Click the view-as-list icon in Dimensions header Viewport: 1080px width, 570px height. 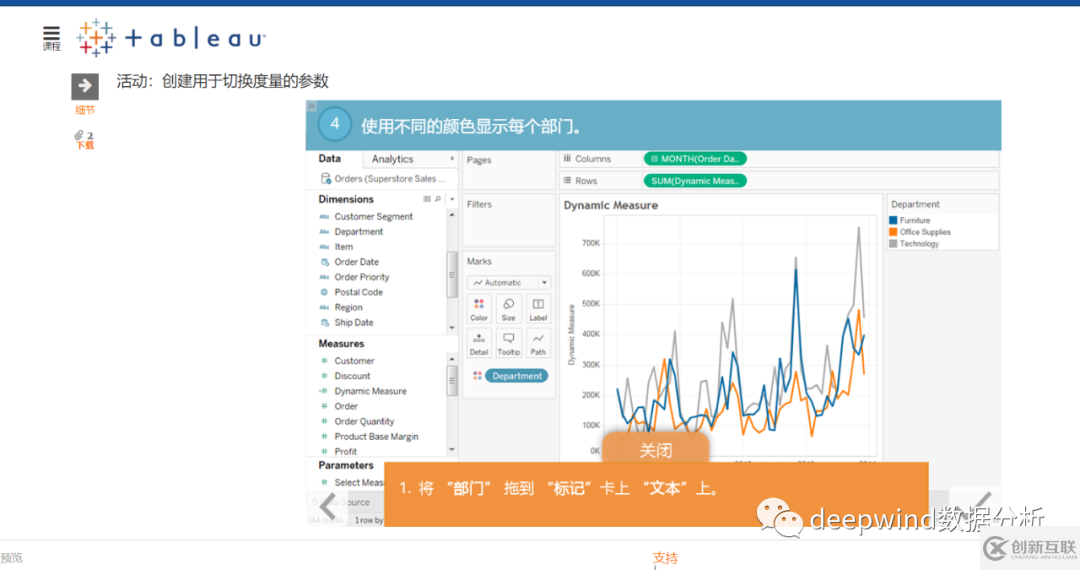click(427, 199)
